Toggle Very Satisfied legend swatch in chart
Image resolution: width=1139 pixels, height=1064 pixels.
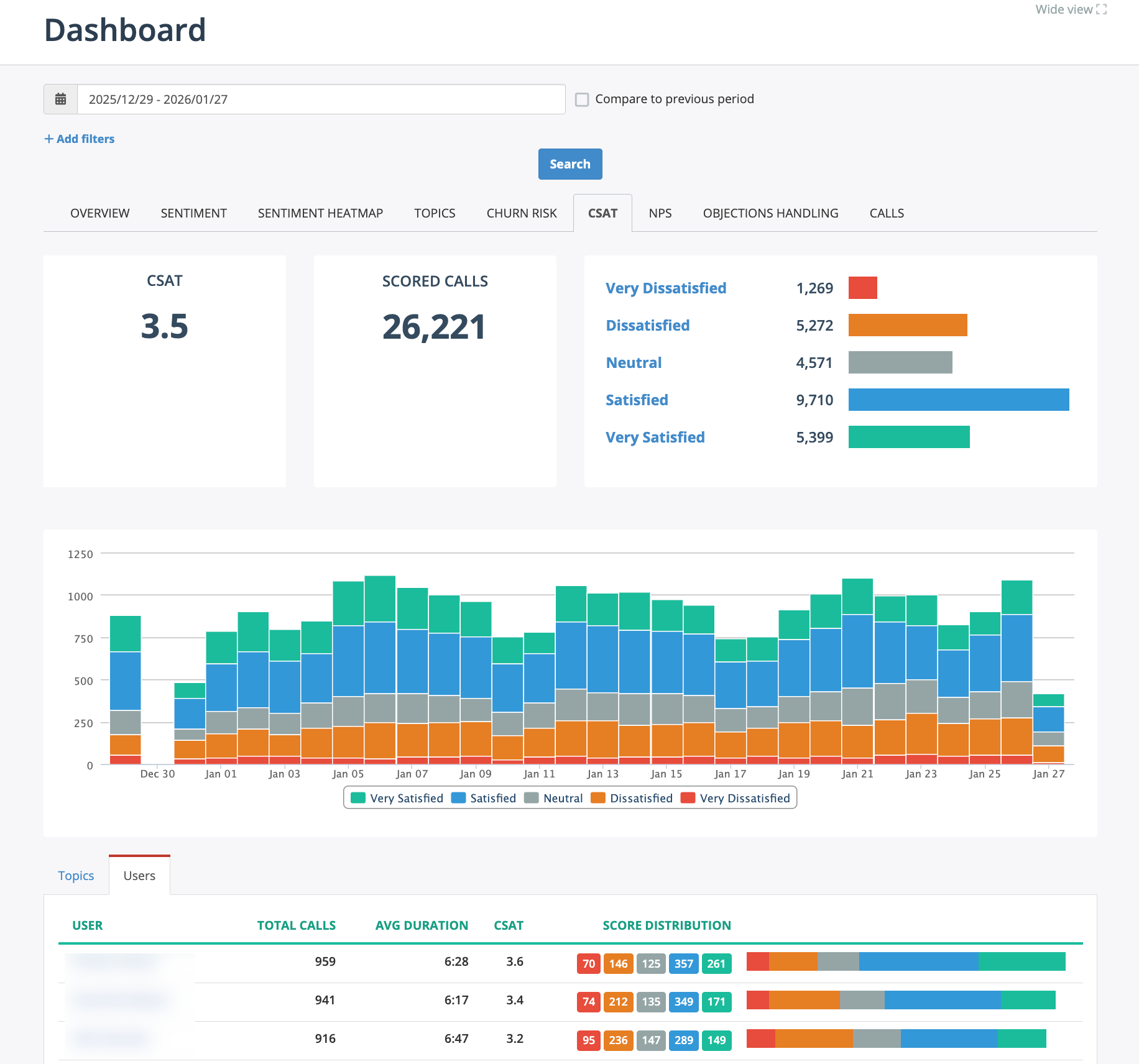pyautogui.click(x=358, y=798)
